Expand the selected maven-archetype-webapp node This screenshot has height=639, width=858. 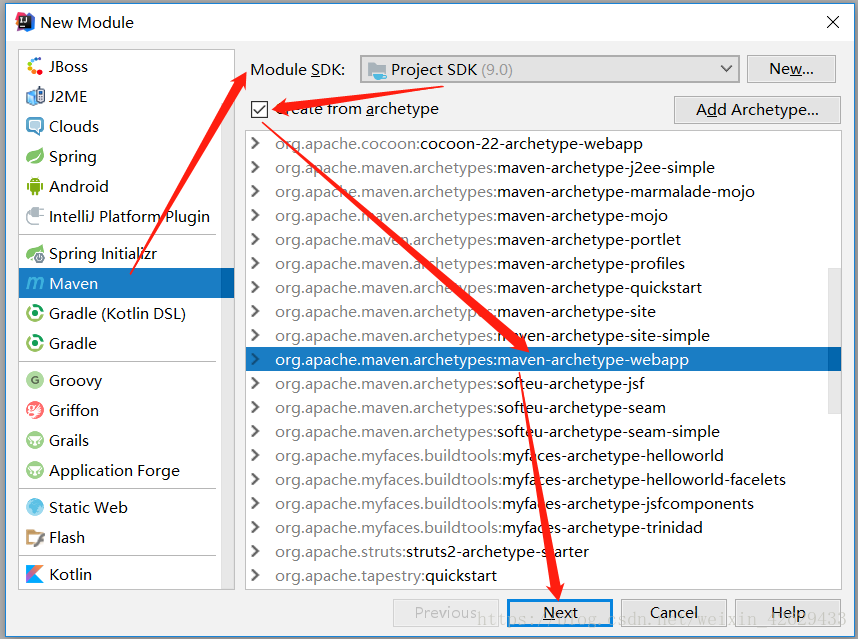click(x=255, y=359)
